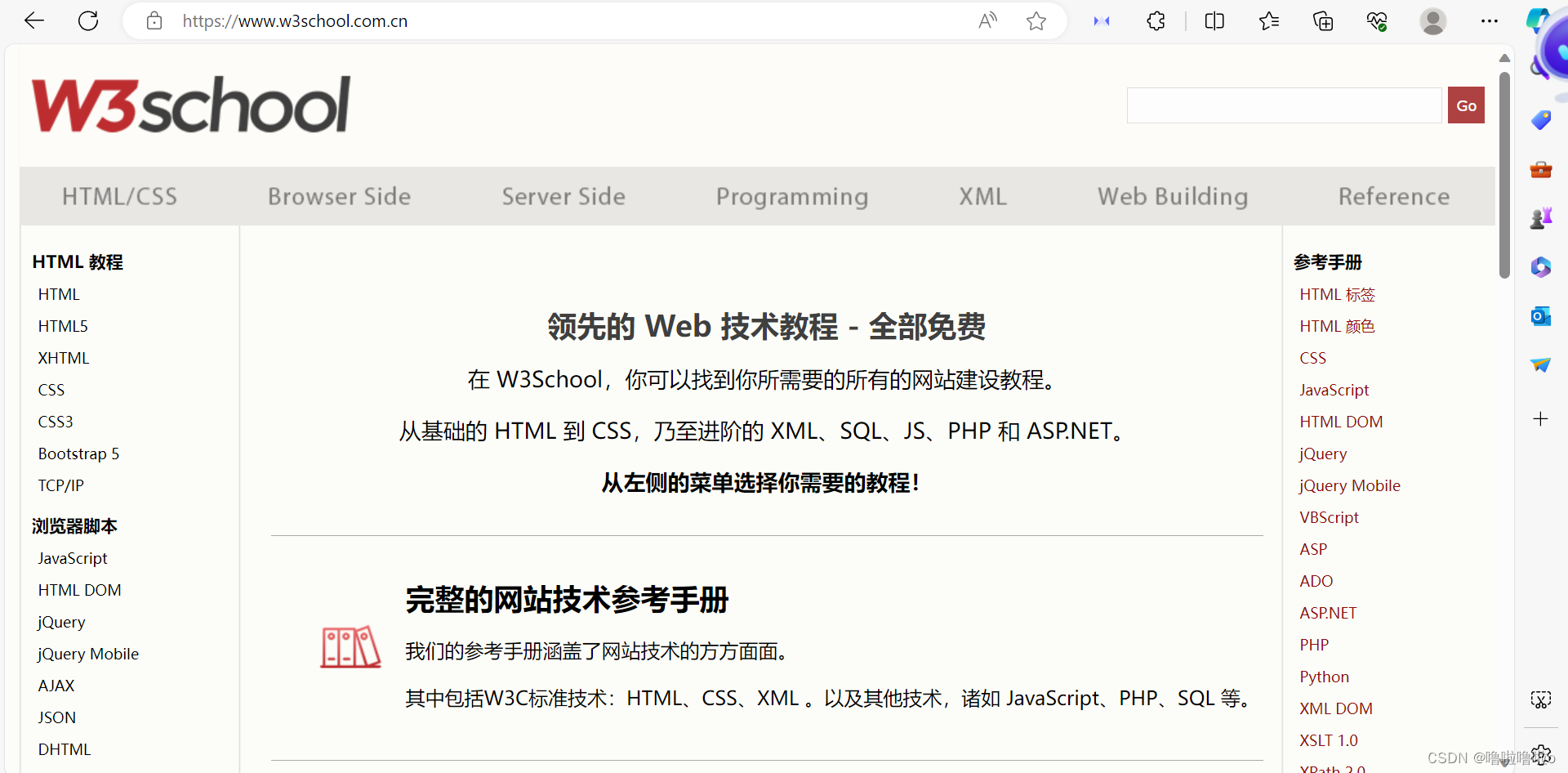
Task: Open Collections in the toolbar
Action: (x=1323, y=20)
